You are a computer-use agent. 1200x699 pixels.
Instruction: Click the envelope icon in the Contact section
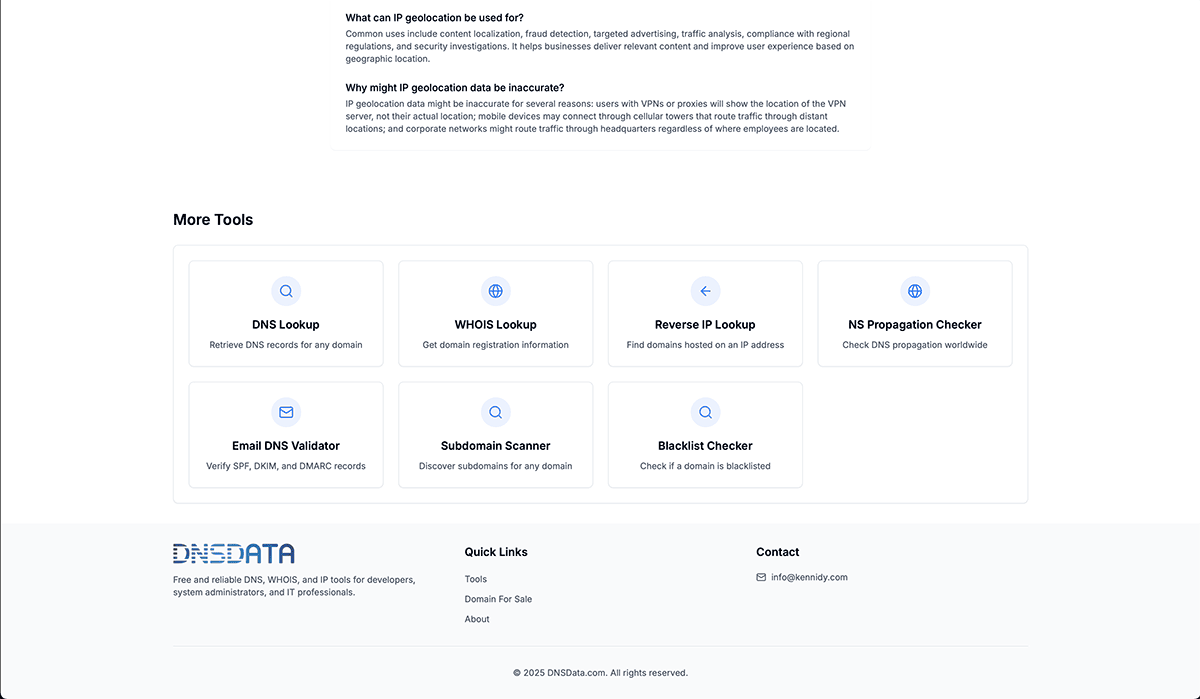pyautogui.click(x=761, y=577)
